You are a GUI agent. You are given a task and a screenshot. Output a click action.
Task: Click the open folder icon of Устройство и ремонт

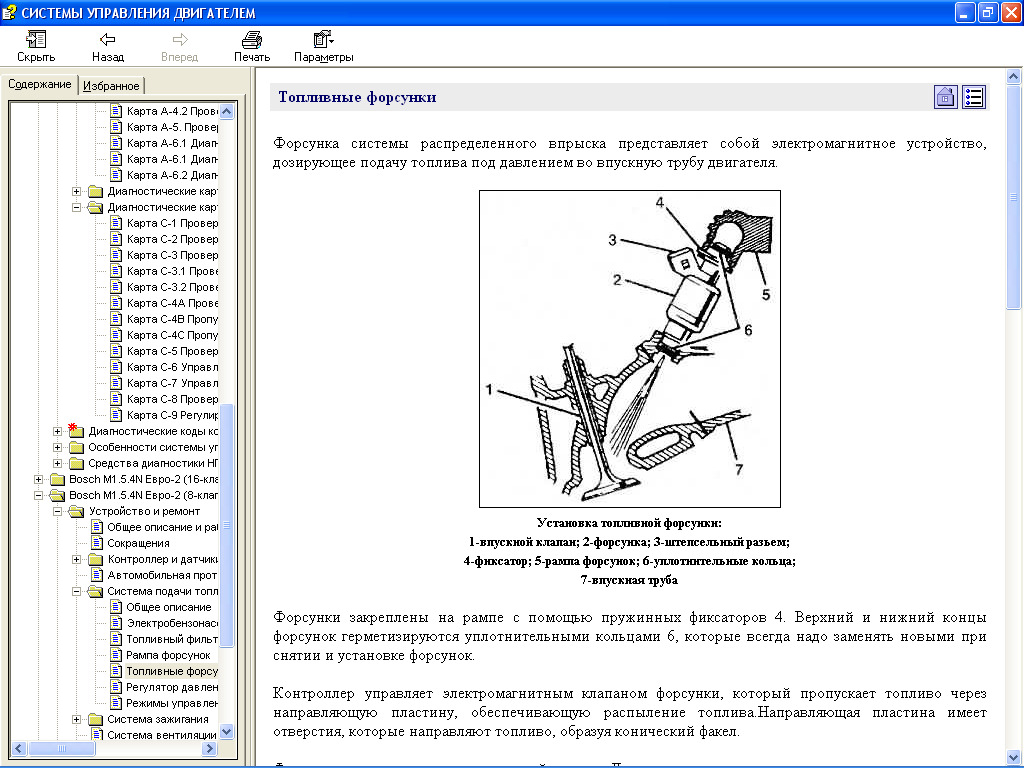[76, 511]
